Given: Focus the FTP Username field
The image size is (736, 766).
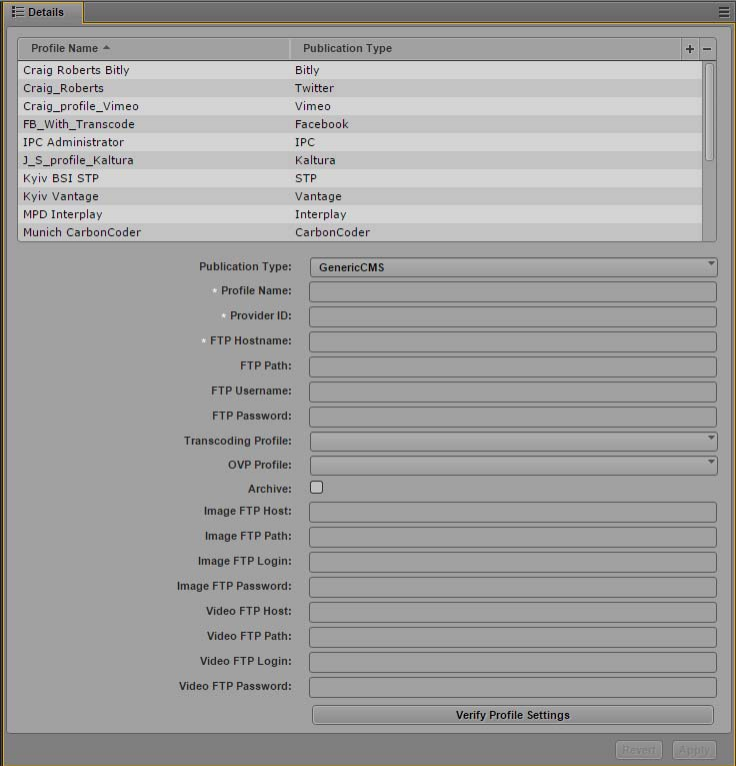Looking at the screenshot, I should tap(513, 392).
